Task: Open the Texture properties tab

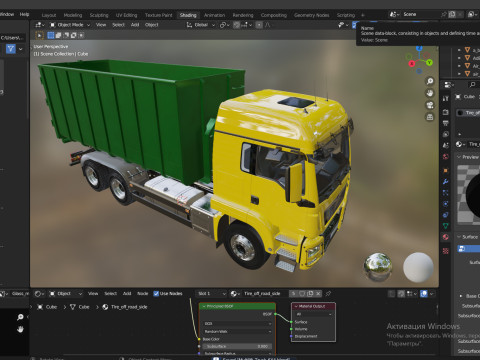Action: pyautogui.click(x=446, y=251)
